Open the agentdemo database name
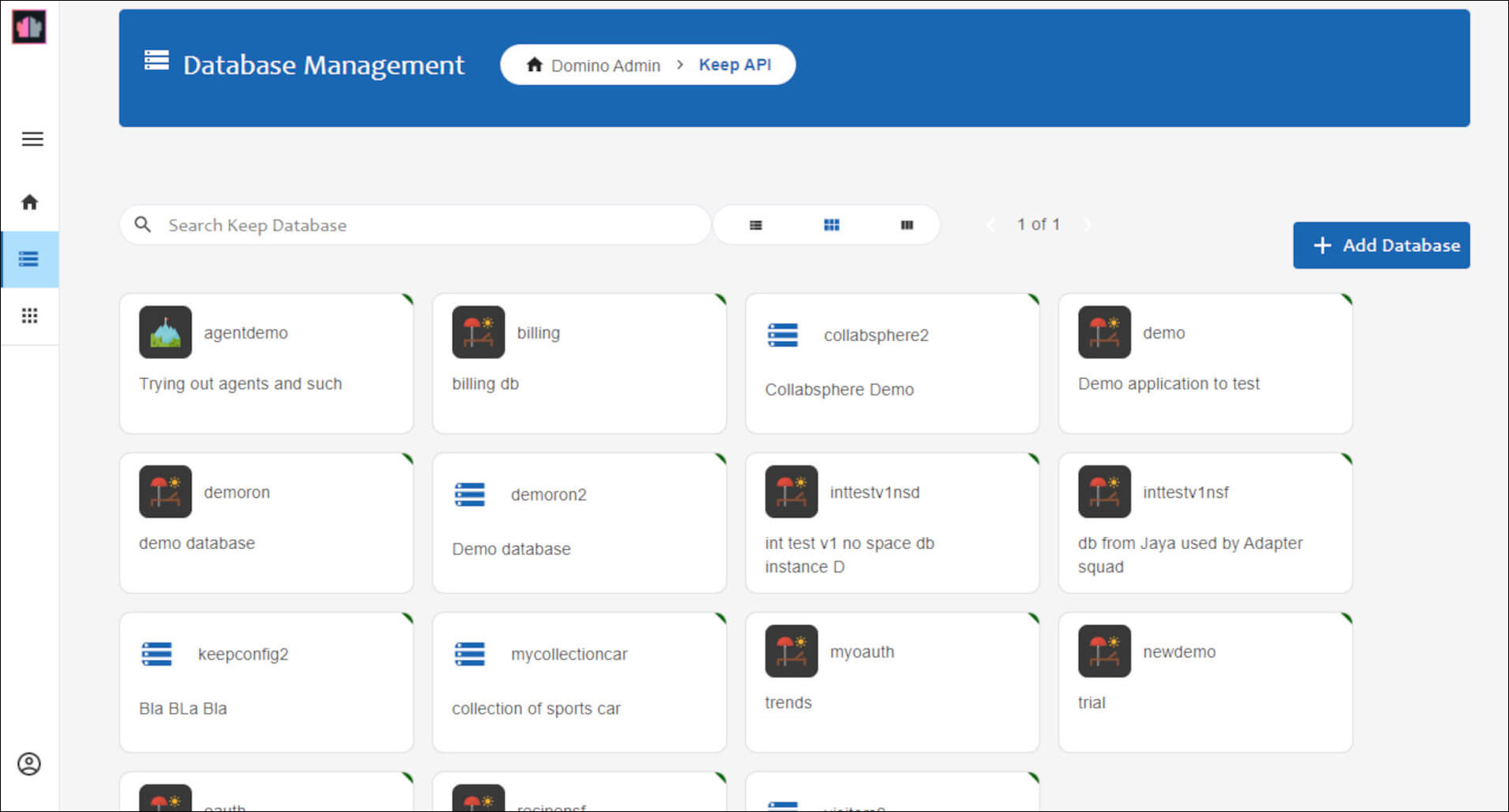 click(x=246, y=333)
